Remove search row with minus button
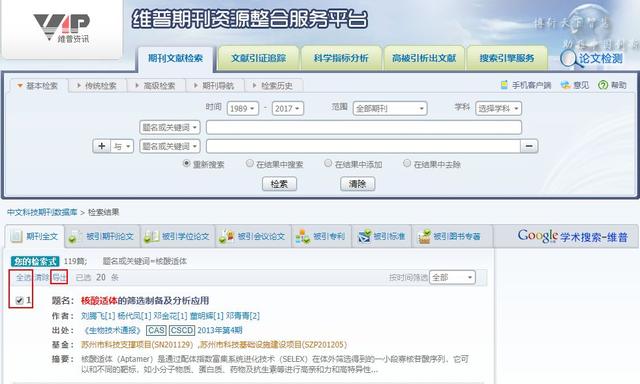Viewport: 640px width, 384px height. [x=529, y=146]
